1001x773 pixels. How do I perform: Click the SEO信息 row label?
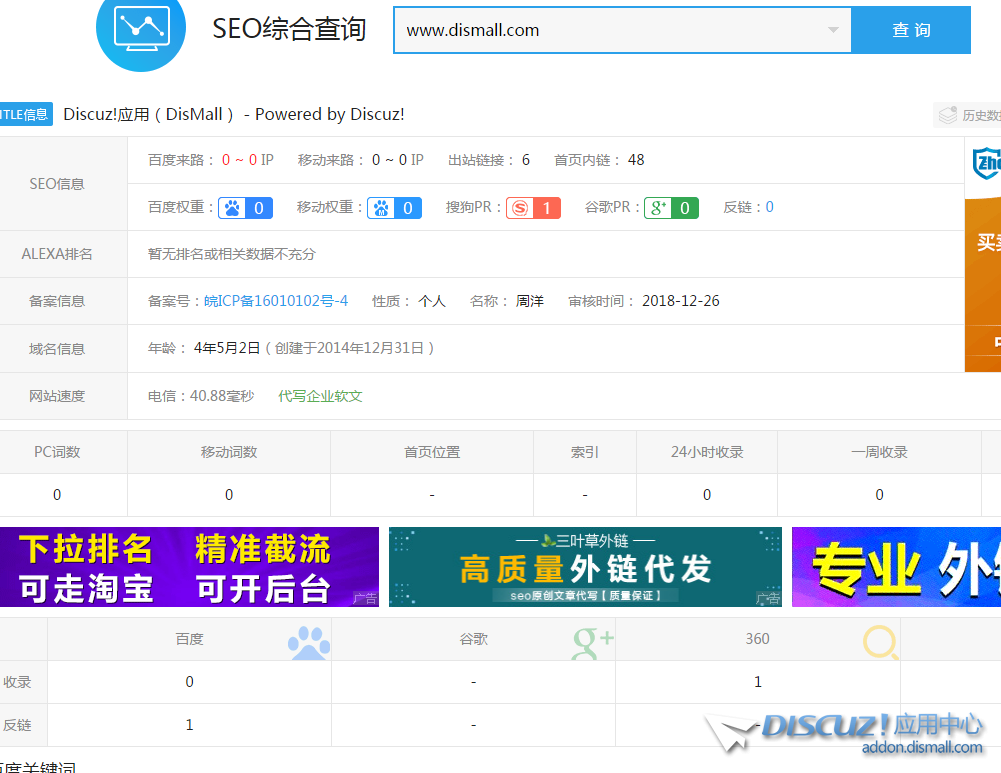point(57,184)
